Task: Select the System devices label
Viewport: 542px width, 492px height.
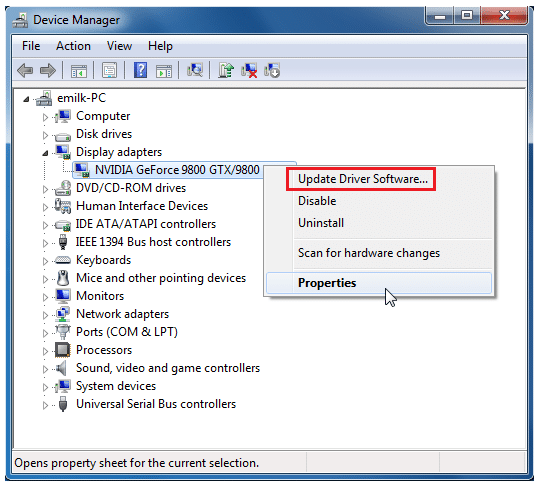Action: point(116,386)
